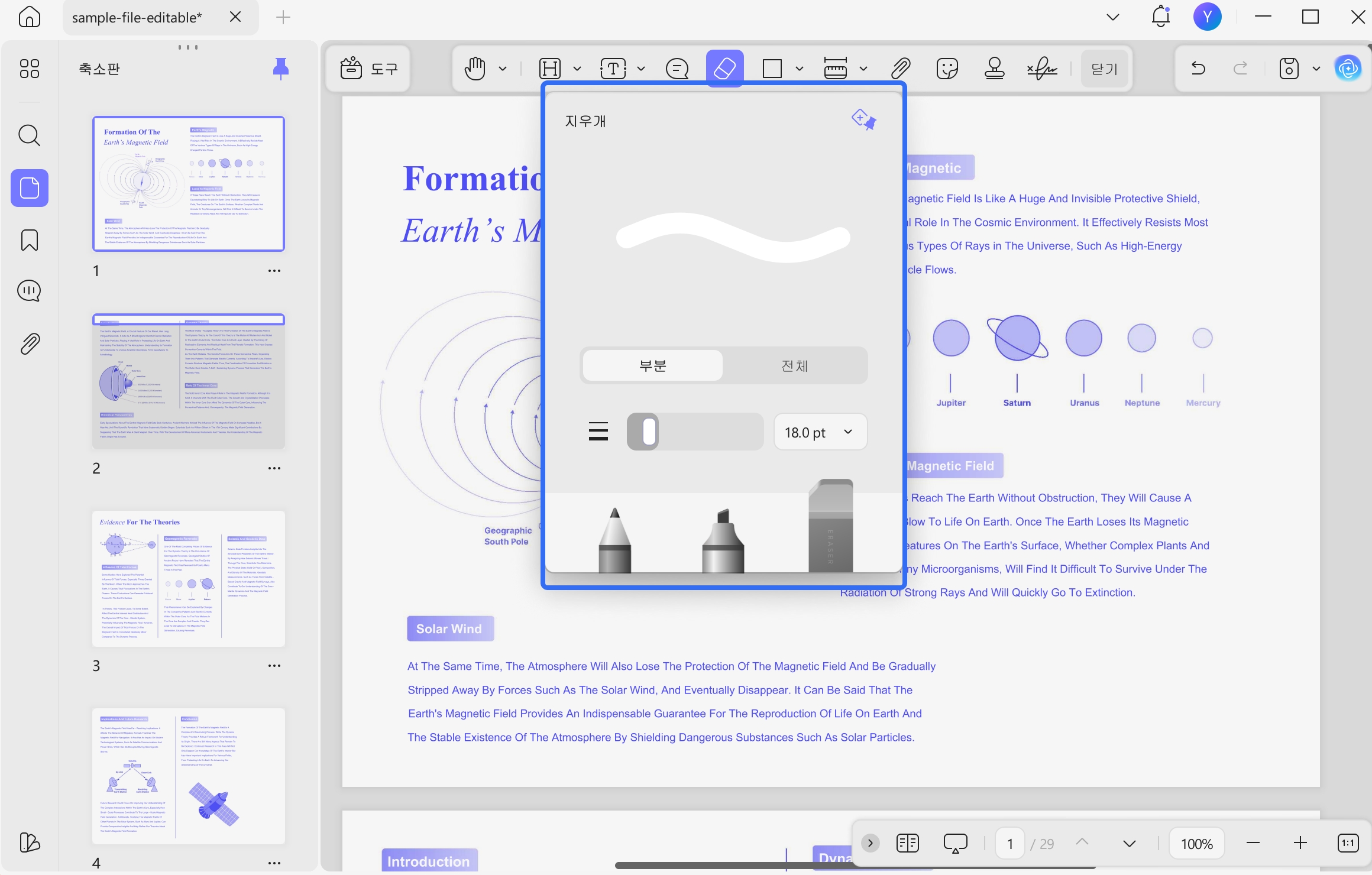This screenshot has height=875, width=1372.
Task: Select 부분 partial erase mode
Action: (x=652, y=365)
